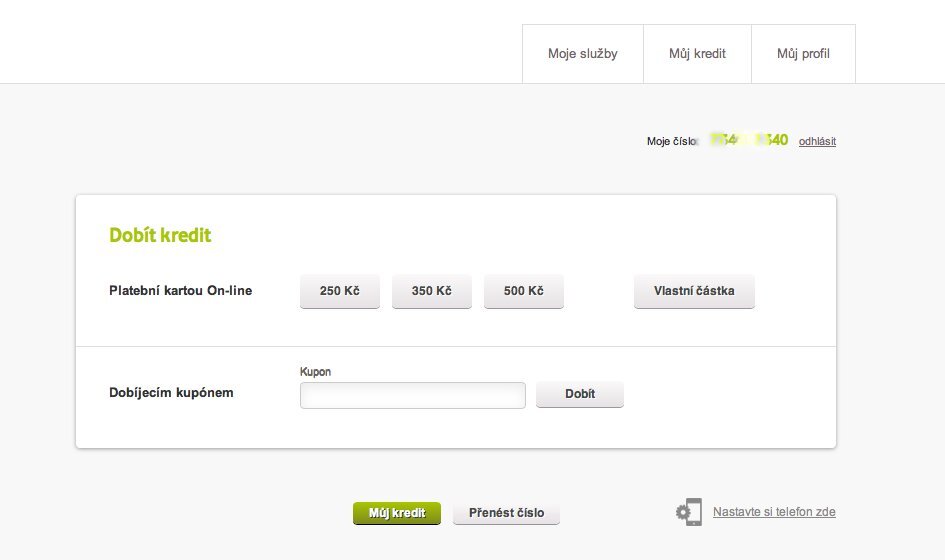This screenshot has height=560, width=945.
Task: Choose the 350 Kč top-up amount
Action: (x=432, y=291)
